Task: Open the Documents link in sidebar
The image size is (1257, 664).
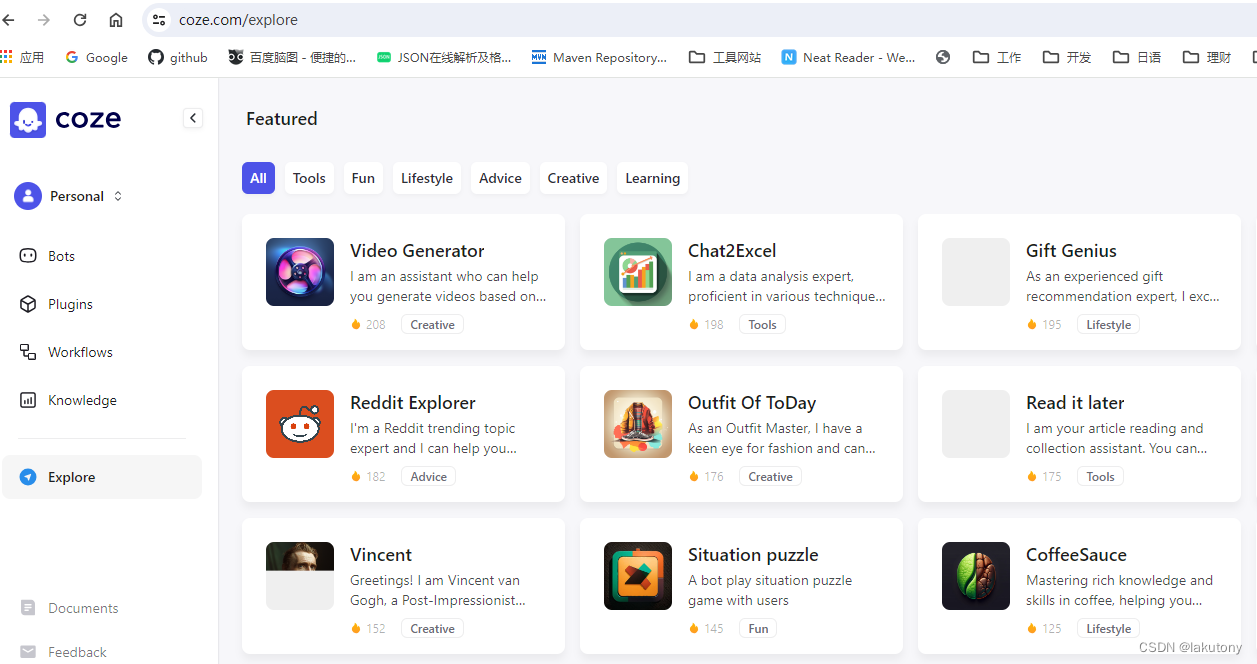Action: tap(83, 608)
